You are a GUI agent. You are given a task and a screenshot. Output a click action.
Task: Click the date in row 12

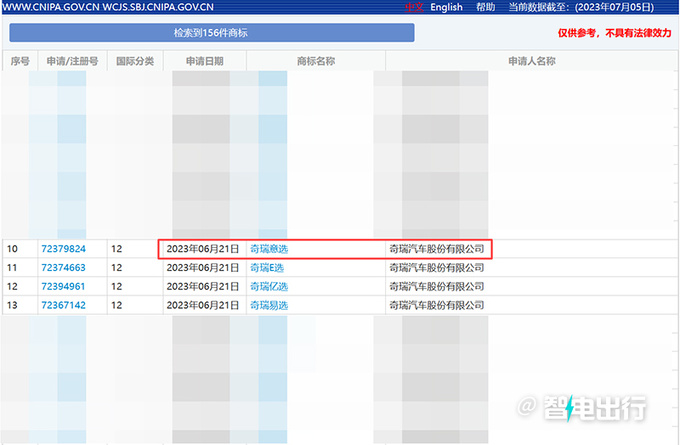point(203,286)
